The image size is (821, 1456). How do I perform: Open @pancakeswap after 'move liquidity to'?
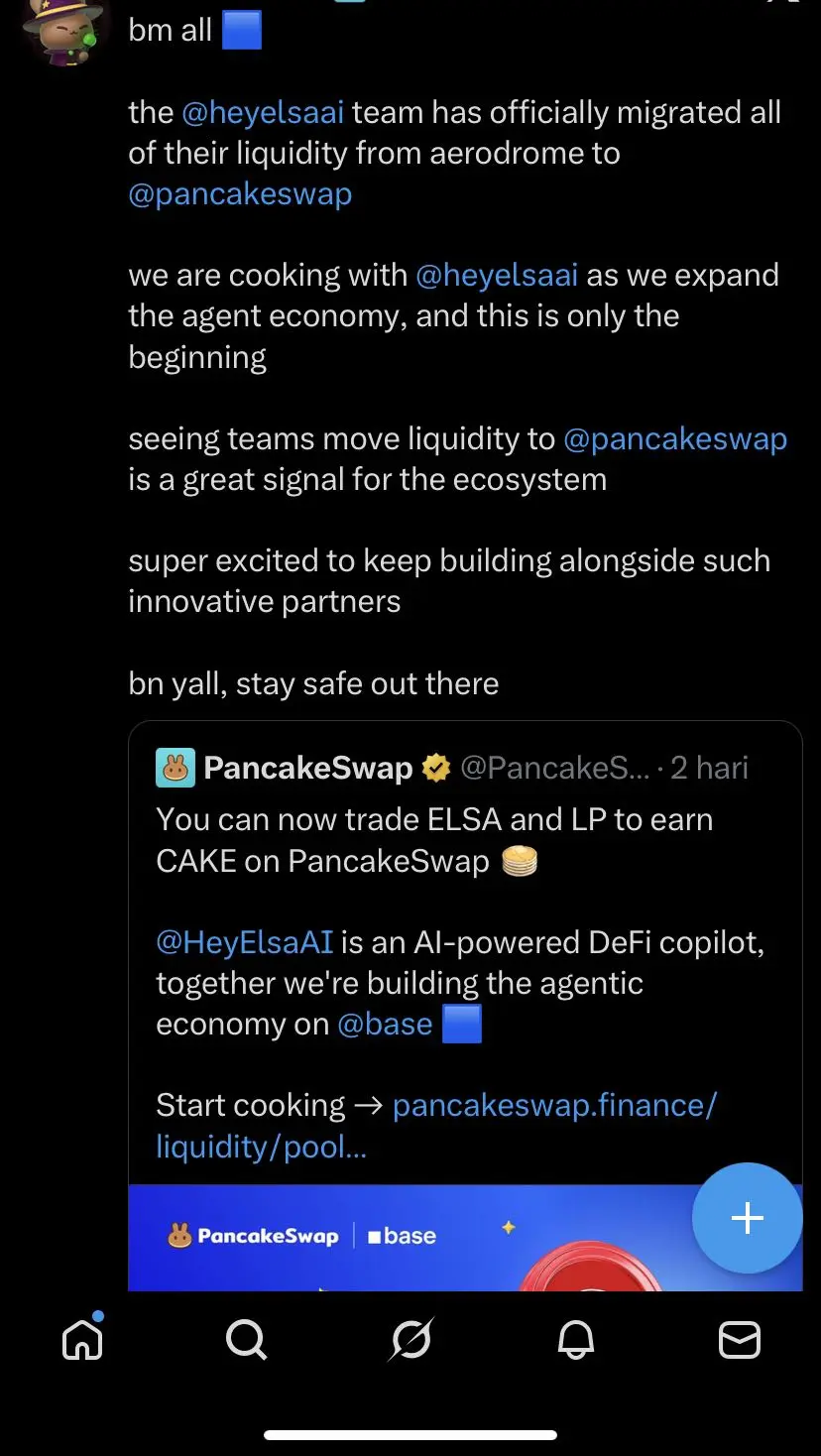click(675, 438)
